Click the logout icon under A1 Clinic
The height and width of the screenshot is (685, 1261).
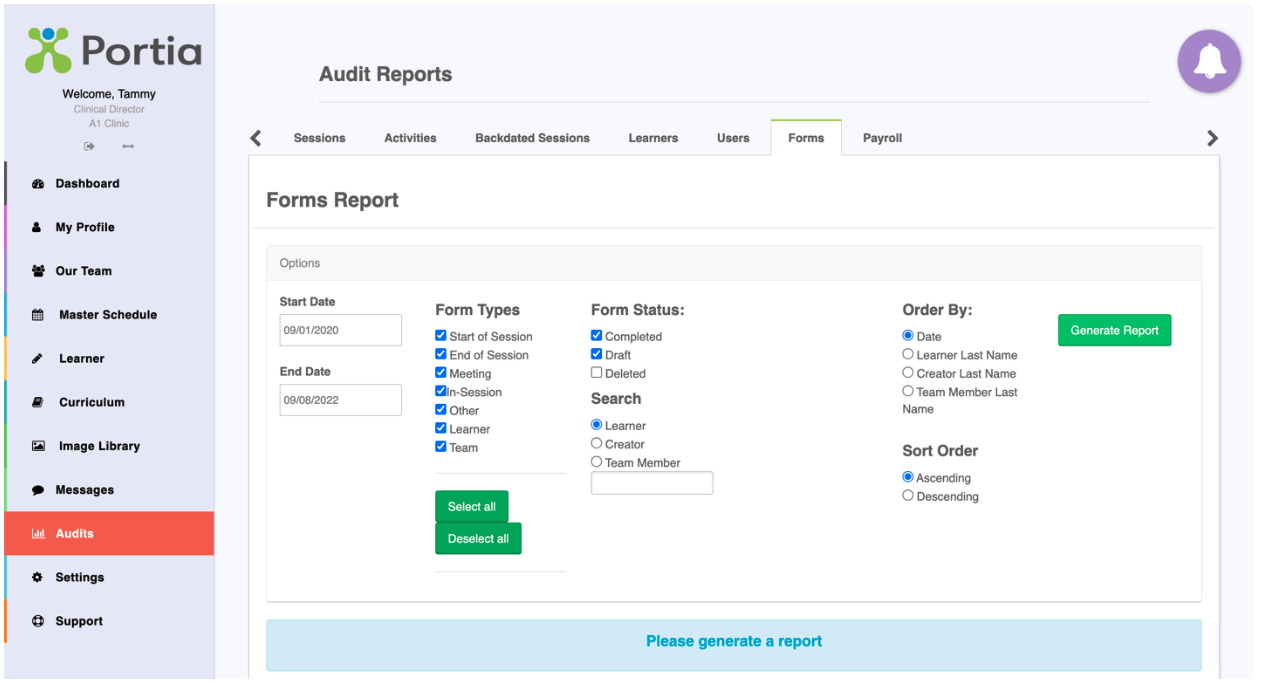click(89, 147)
